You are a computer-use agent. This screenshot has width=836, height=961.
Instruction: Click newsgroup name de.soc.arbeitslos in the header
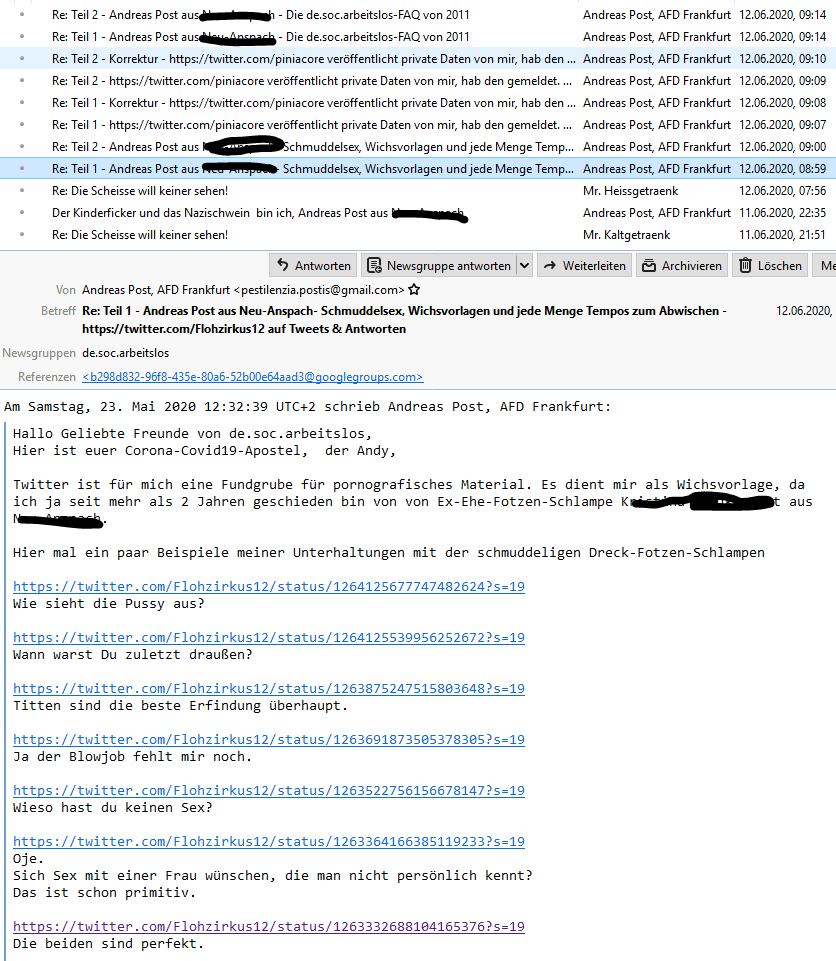point(126,353)
